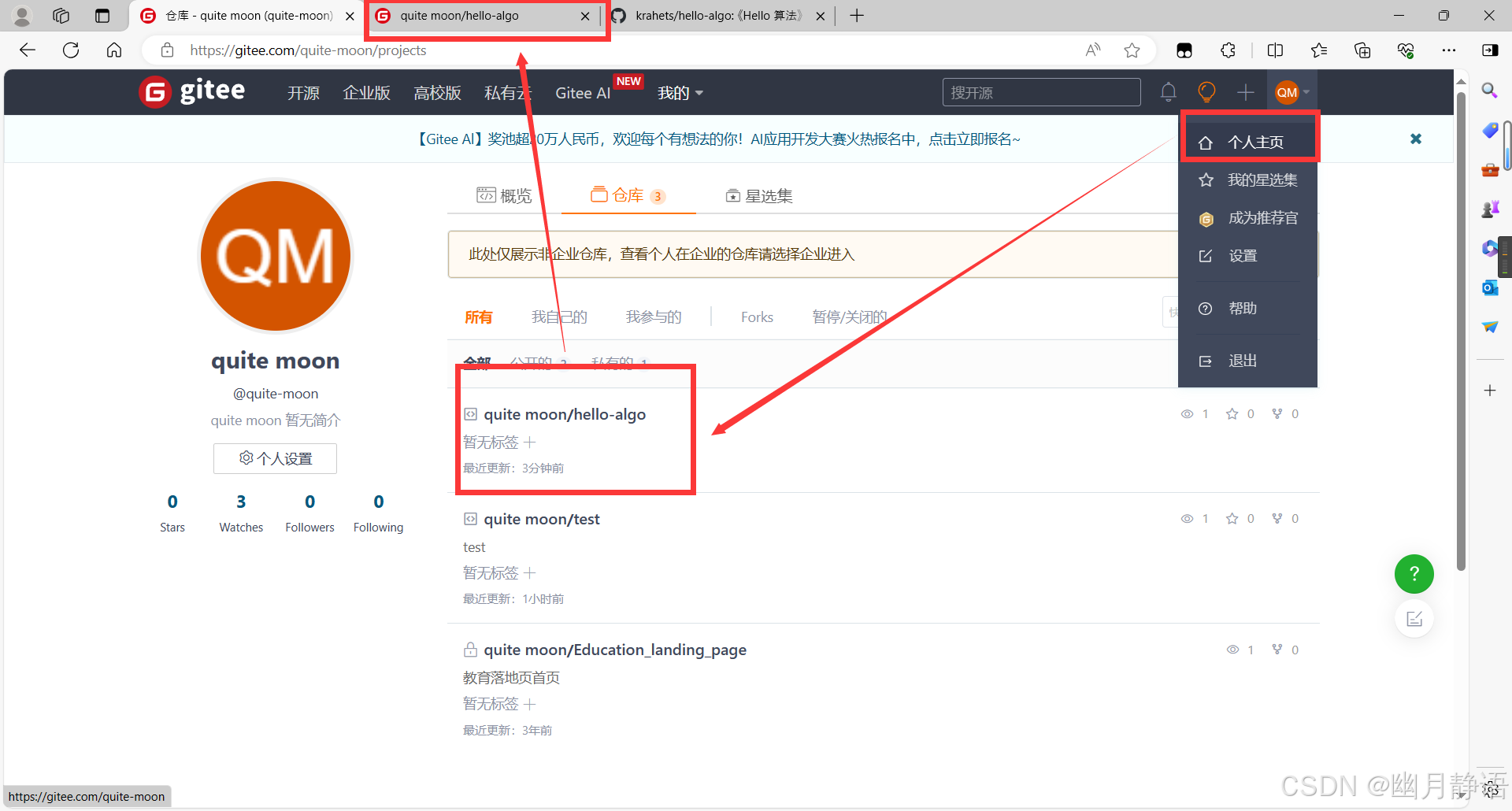Select 成为推荐官 from the dropdown menu
Image resolution: width=1512 pixels, height=811 pixels.
(x=1249, y=218)
